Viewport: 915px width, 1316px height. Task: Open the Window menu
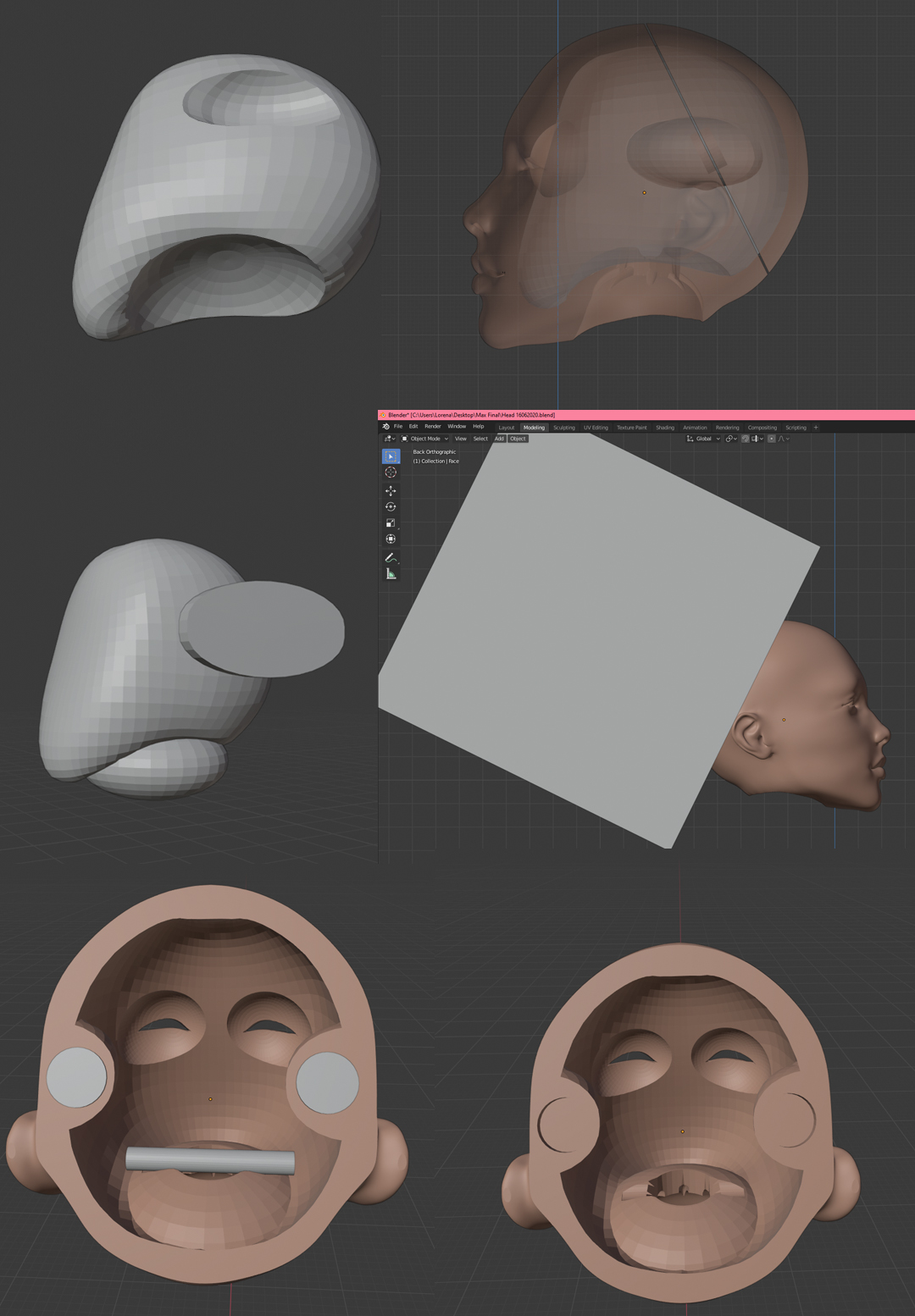(x=457, y=427)
